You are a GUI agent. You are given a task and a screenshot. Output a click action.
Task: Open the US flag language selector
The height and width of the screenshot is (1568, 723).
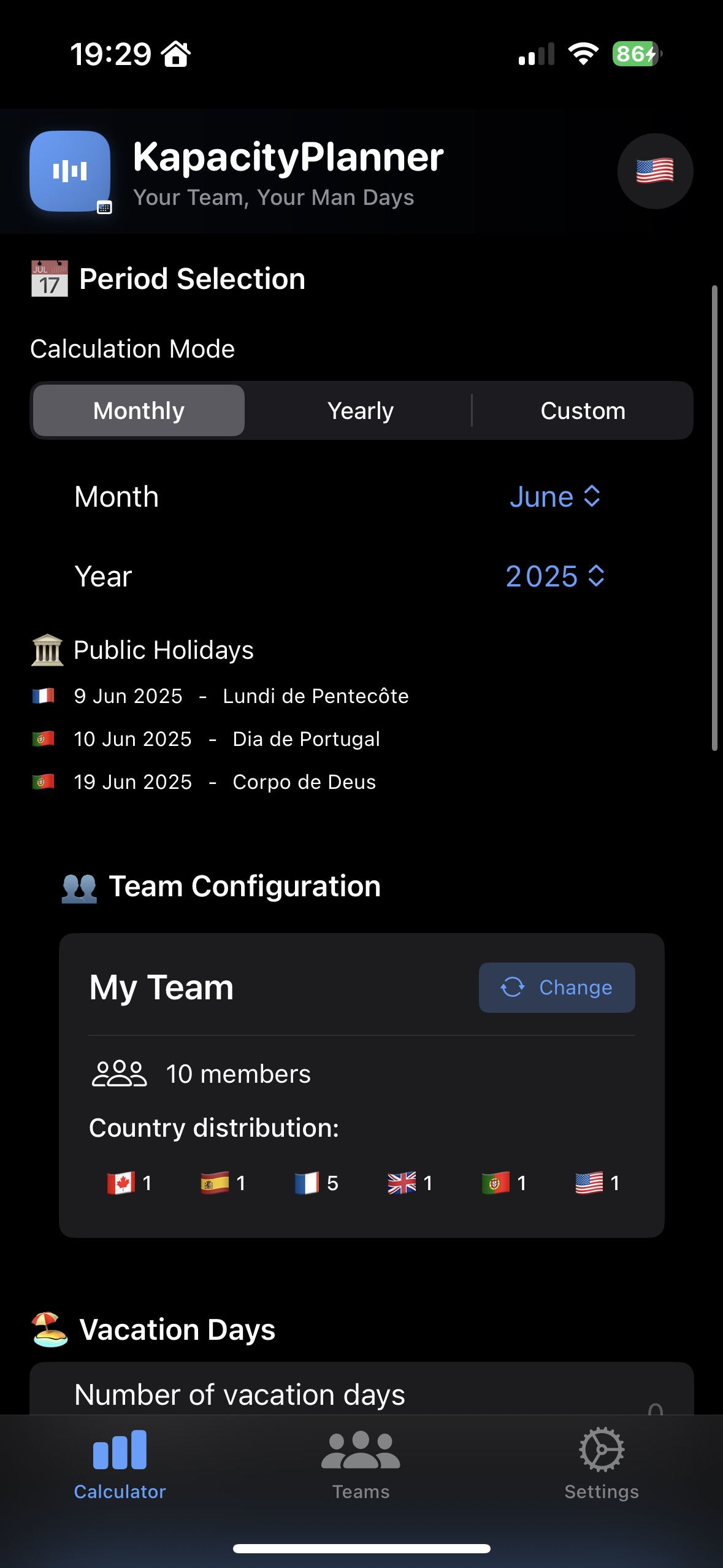(654, 171)
